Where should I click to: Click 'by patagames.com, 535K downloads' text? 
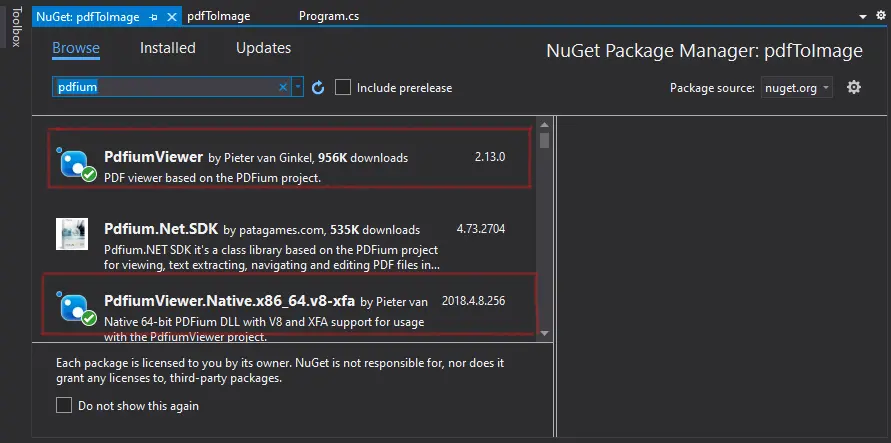(322, 230)
